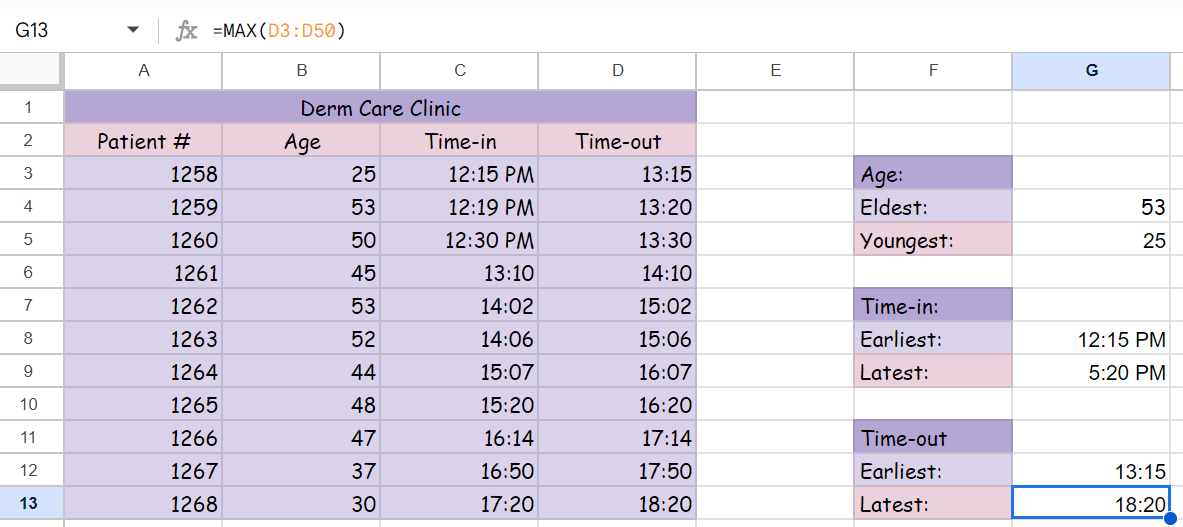Select the row 6 header

tap(28, 273)
